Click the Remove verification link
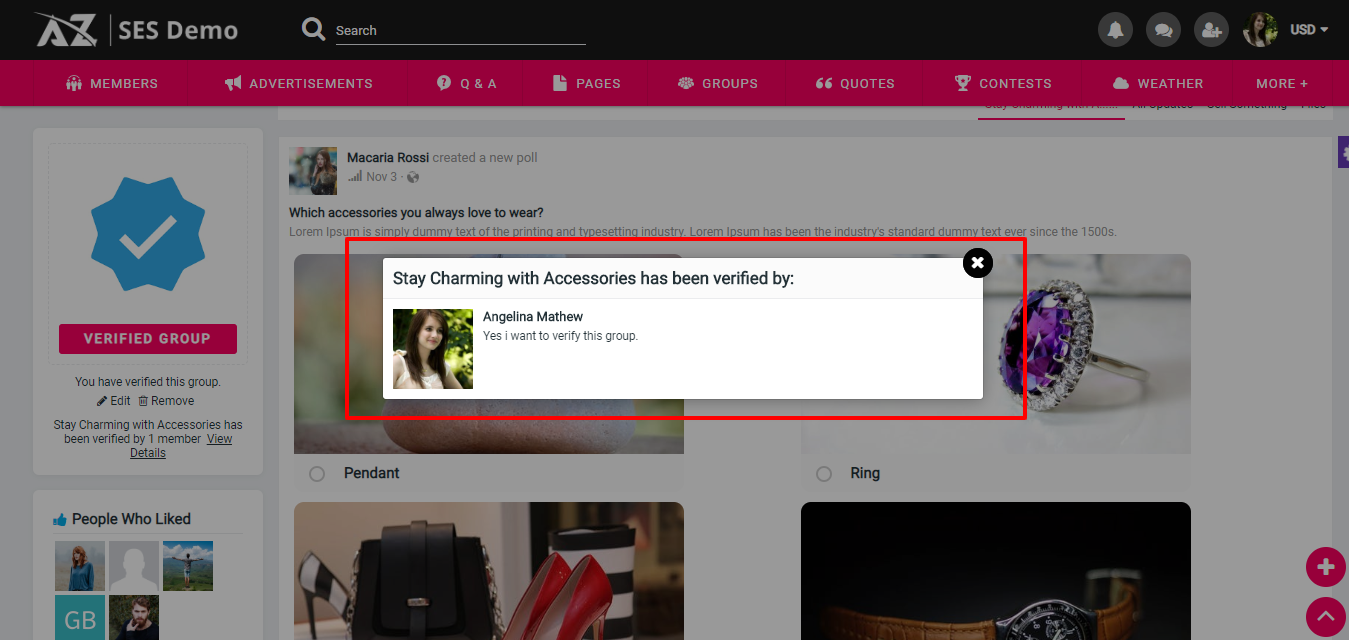Image resolution: width=1349 pixels, height=640 pixels. pos(166,401)
